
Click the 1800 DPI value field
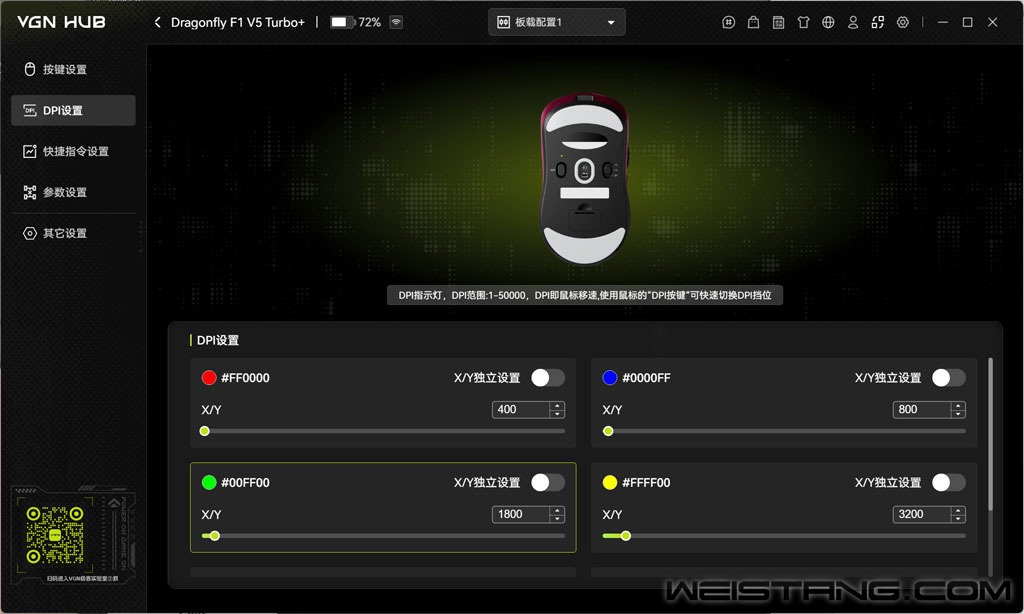tap(521, 514)
